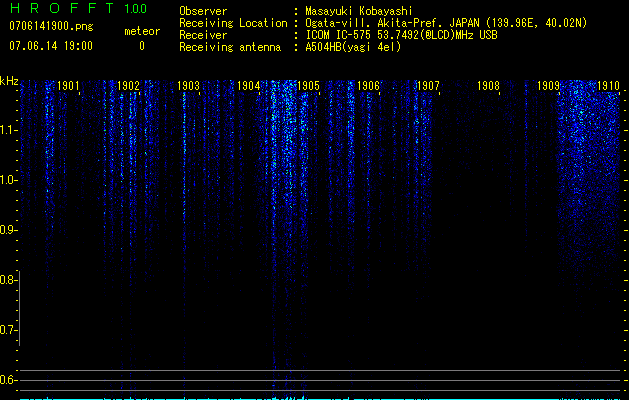The image size is (629, 400).
Task: Click the 1910 time marker
Action: [608, 86]
